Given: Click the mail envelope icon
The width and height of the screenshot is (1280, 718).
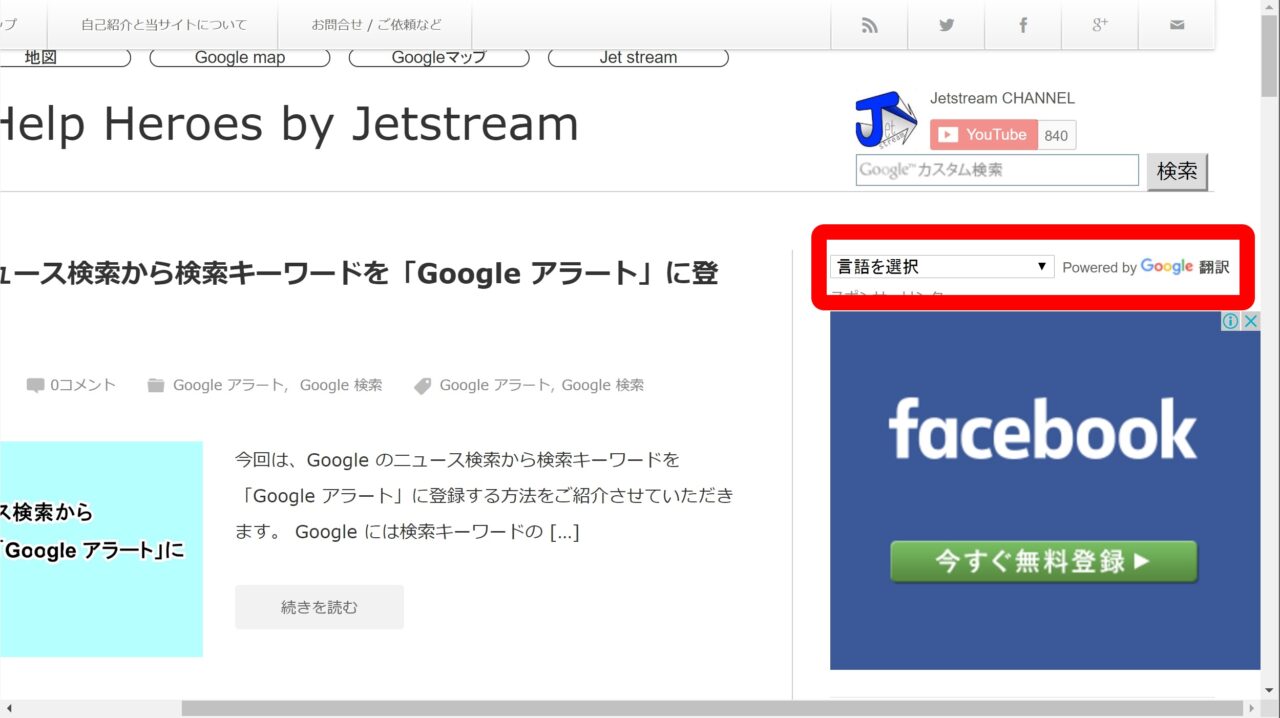Looking at the screenshot, I should pyautogui.click(x=1176, y=25).
